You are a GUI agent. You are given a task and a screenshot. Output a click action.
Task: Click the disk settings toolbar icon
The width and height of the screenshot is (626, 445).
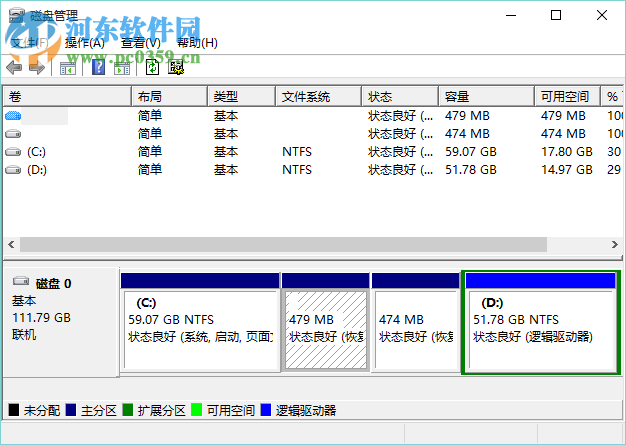(x=176, y=67)
